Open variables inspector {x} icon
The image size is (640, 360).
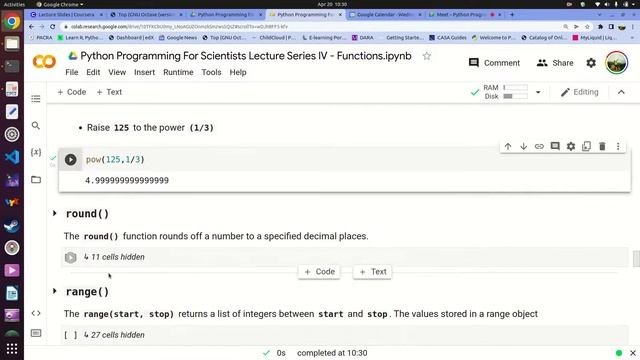pos(36,152)
